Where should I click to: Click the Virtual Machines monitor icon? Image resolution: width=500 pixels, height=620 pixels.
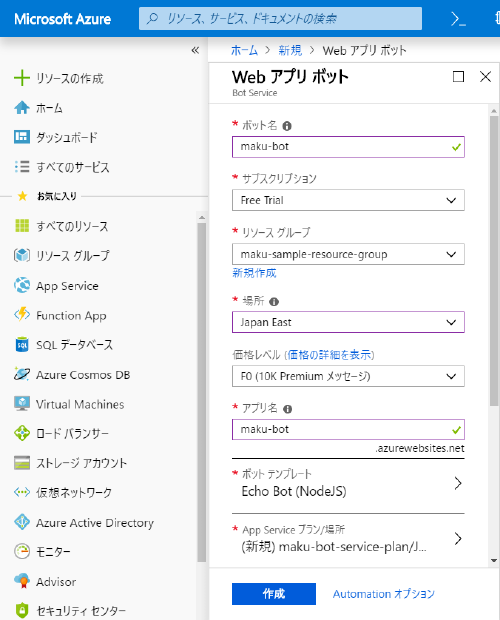pos(22,404)
